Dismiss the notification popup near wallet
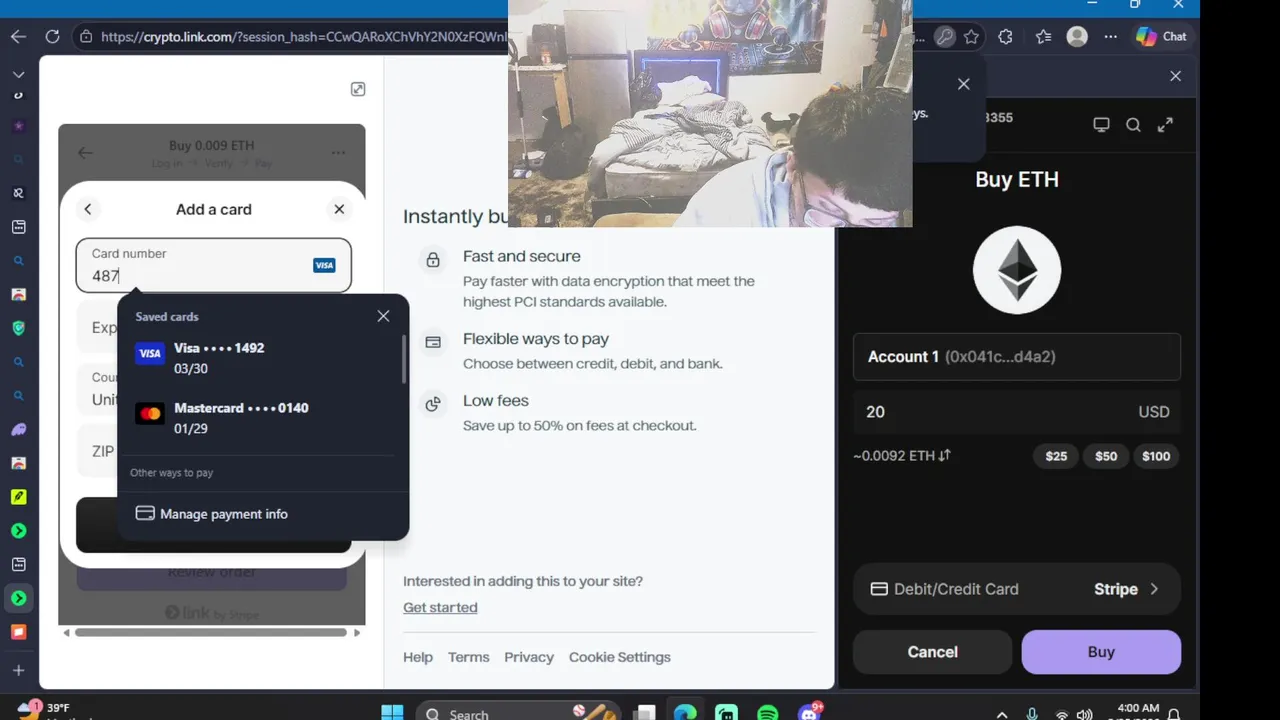This screenshot has width=1280, height=720. pyautogui.click(x=964, y=84)
